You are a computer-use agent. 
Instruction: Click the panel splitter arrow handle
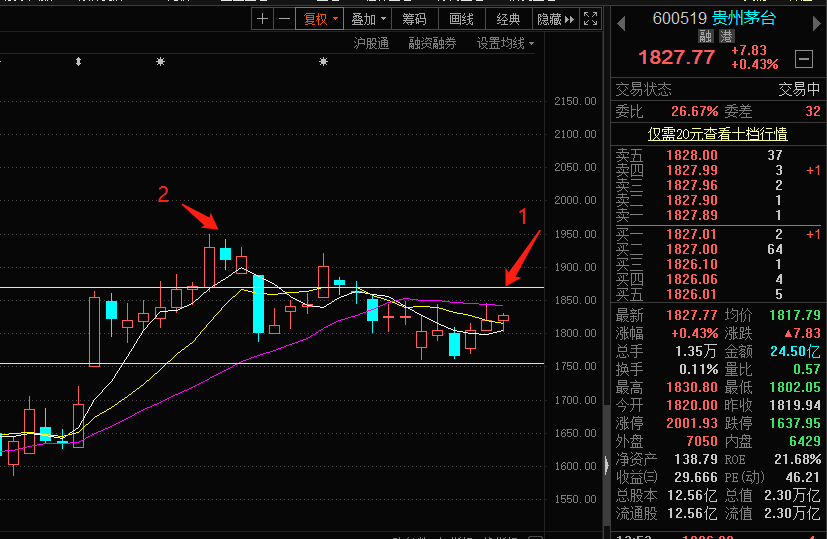(607, 465)
